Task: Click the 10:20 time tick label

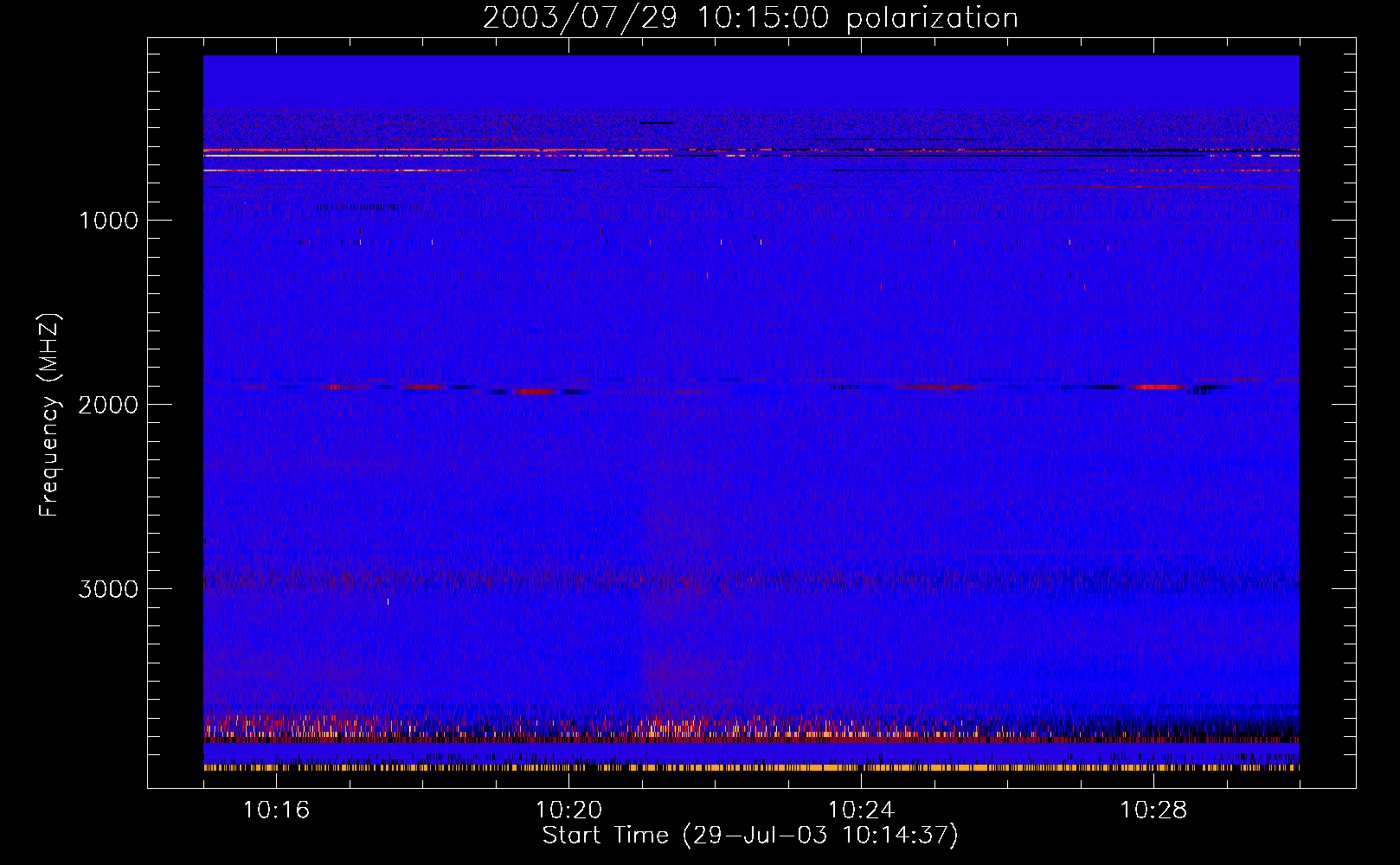Action: point(568,810)
